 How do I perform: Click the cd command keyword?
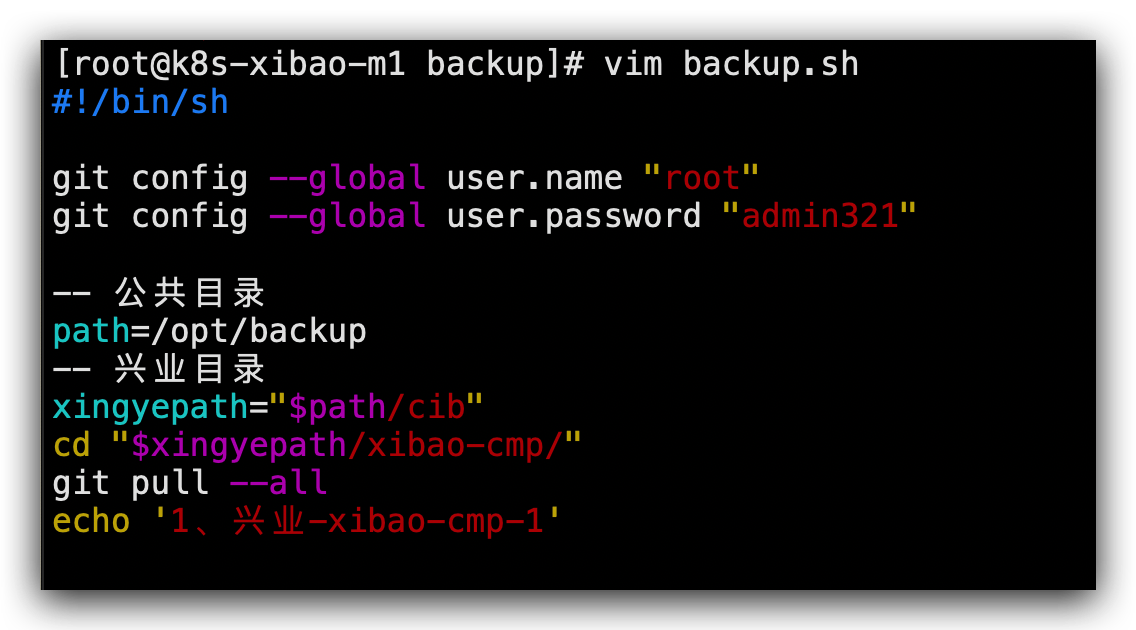(71, 445)
